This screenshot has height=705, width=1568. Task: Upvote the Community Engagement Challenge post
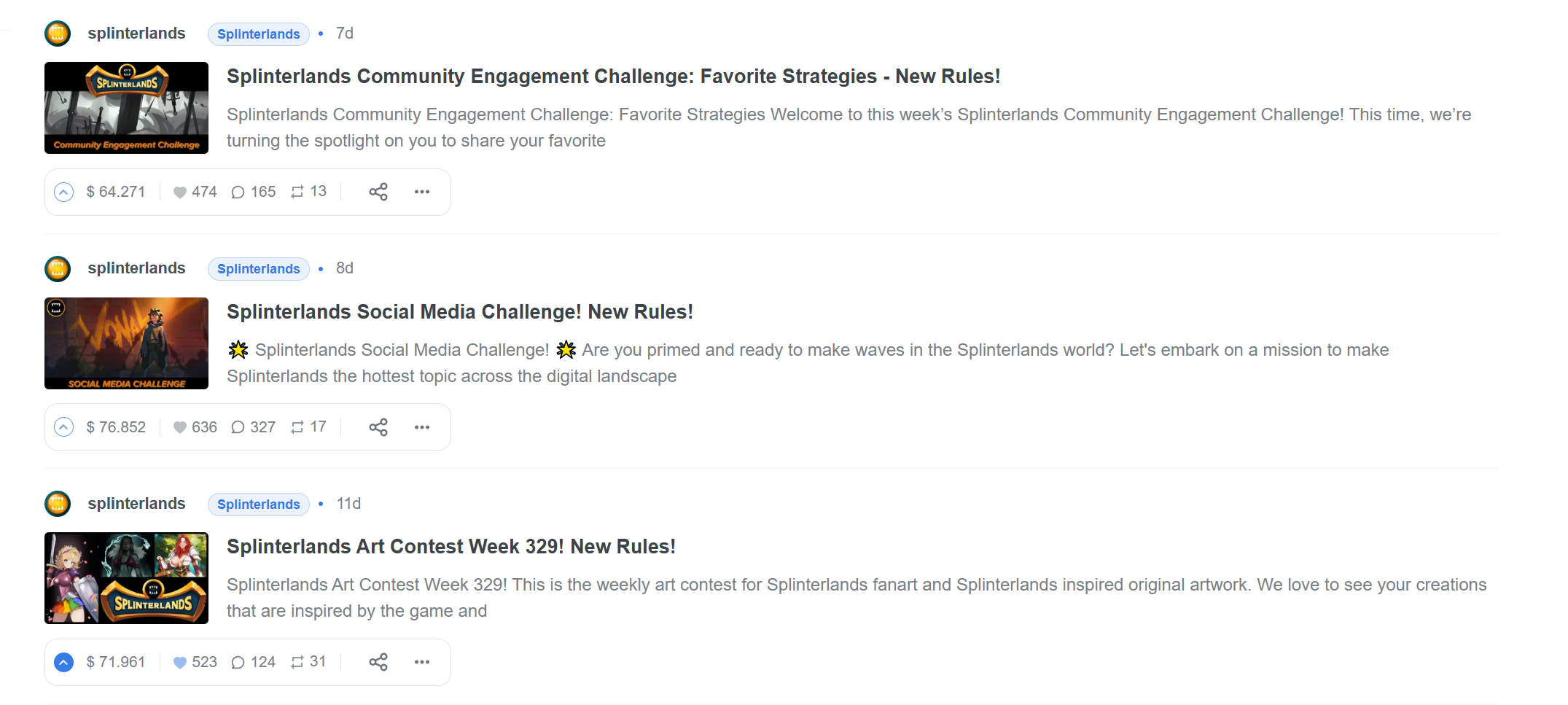(64, 192)
